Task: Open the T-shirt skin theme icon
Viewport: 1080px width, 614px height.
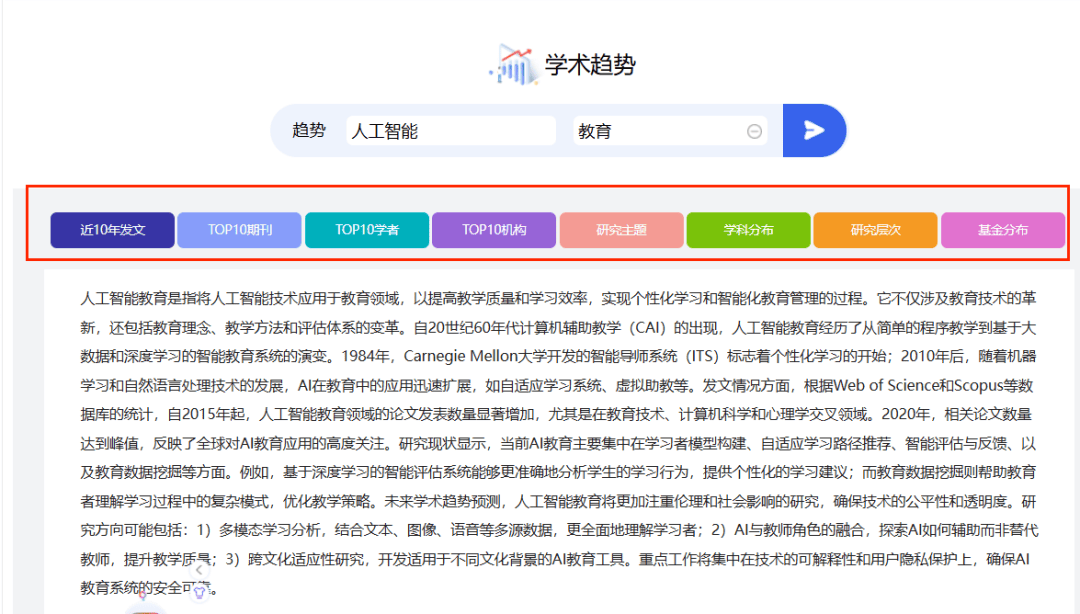Action: (x=199, y=592)
